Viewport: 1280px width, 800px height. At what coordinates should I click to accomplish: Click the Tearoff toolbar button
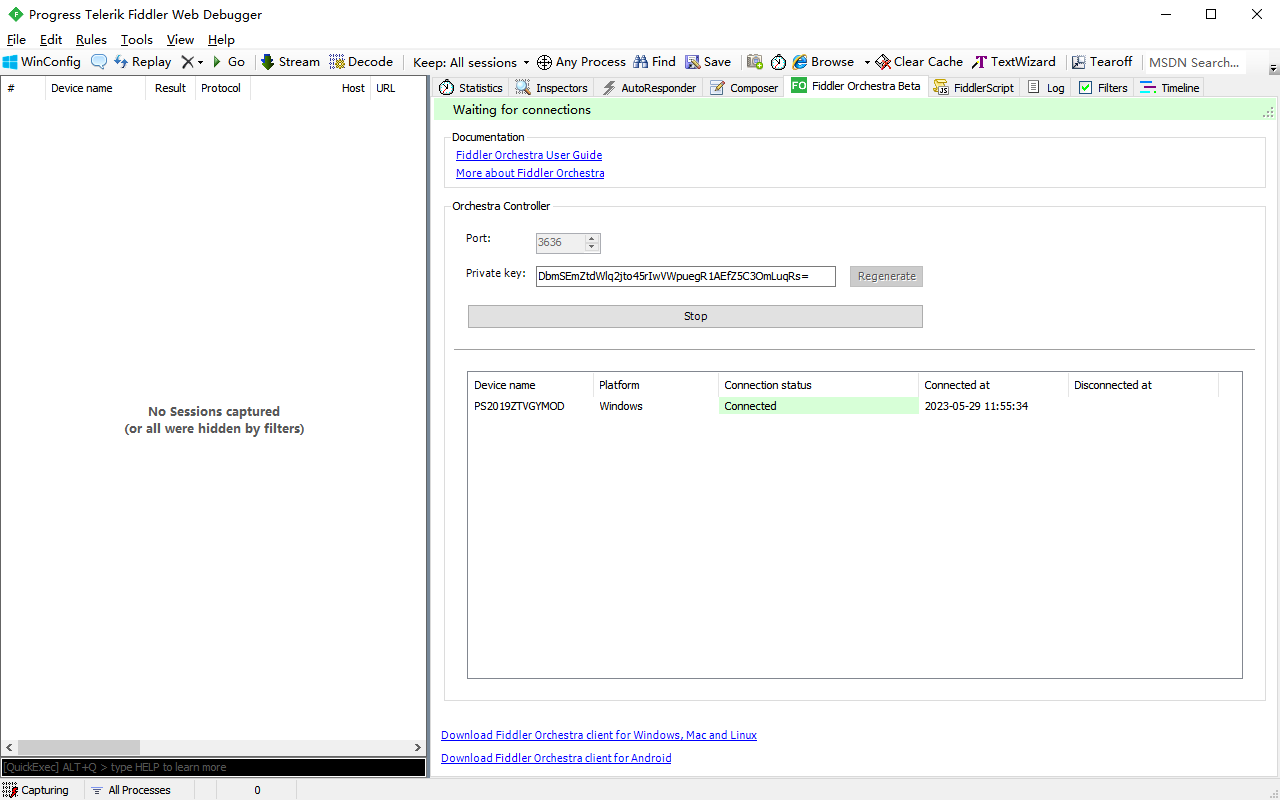coord(1102,62)
